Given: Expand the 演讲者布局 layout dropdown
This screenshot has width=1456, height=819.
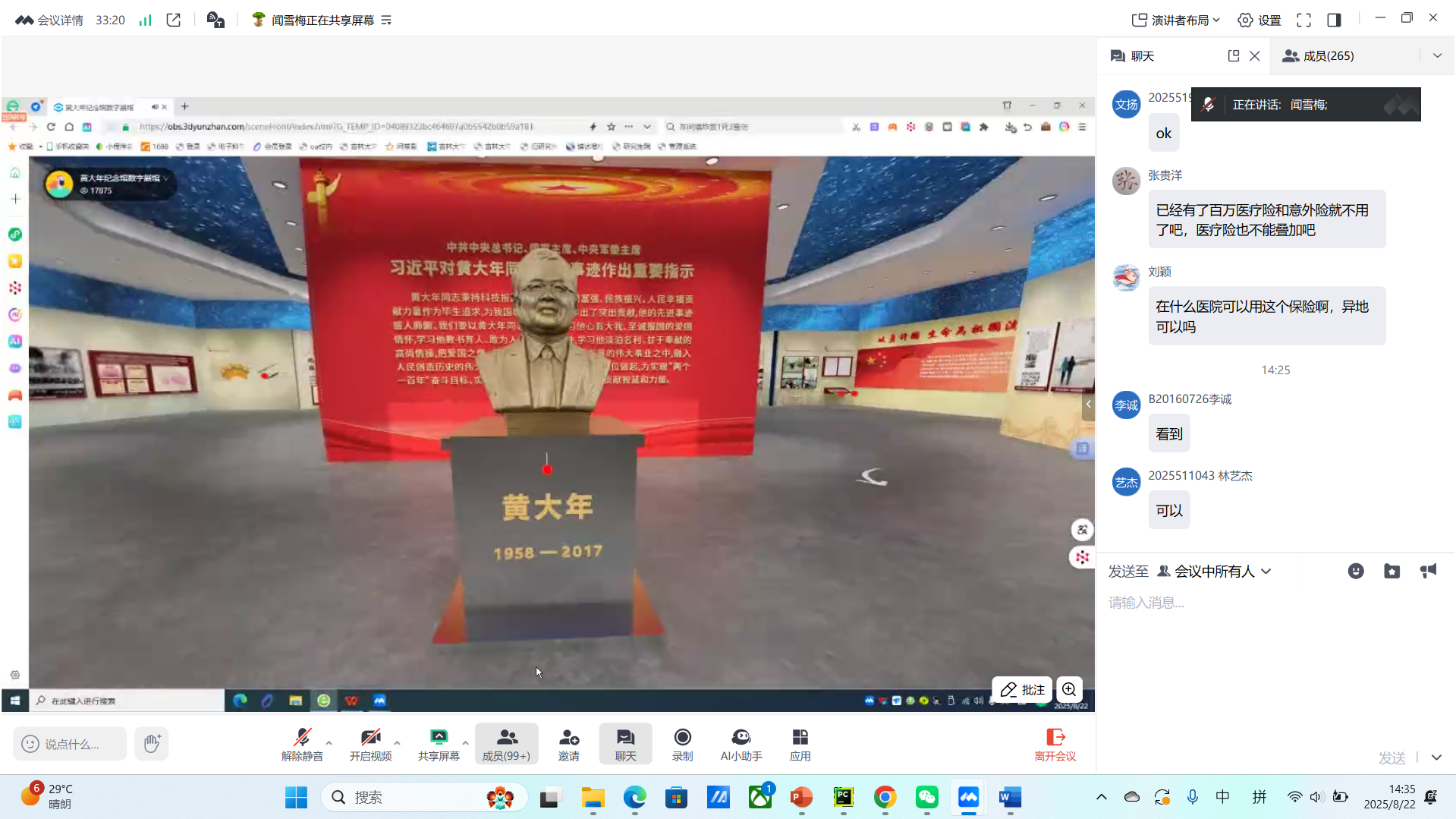Looking at the screenshot, I should click(x=1175, y=20).
